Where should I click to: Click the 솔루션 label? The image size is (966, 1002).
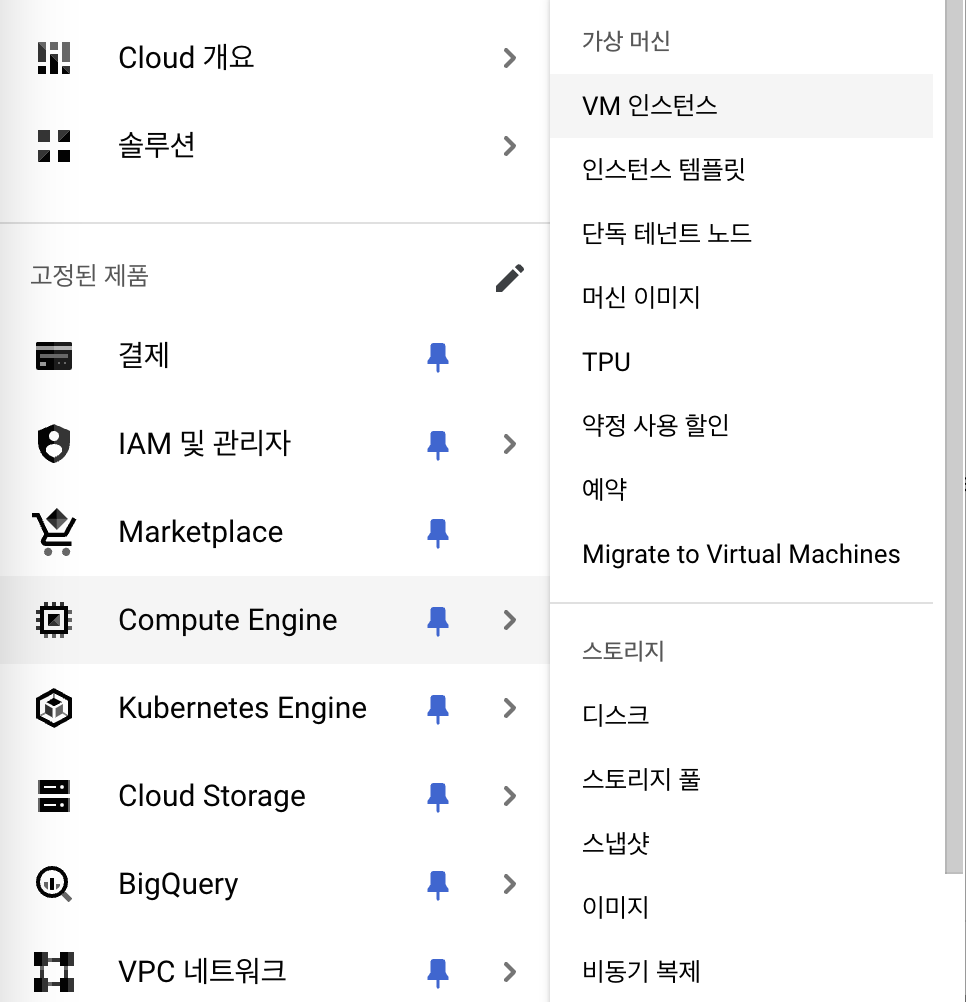coord(157,145)
